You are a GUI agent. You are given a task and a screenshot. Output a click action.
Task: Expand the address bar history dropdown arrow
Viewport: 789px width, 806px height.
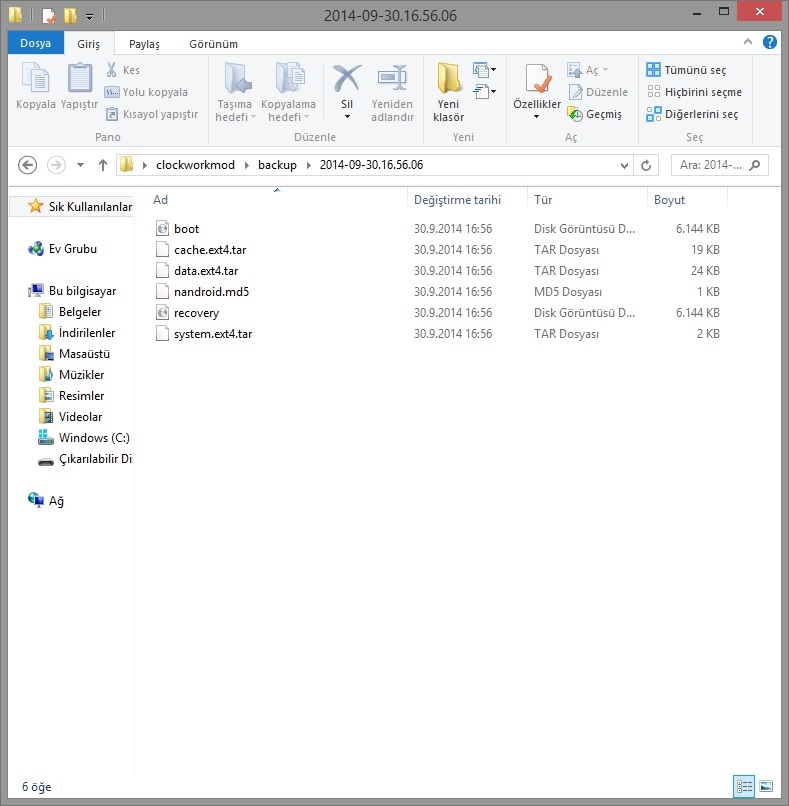pyautogui.click(x=624, y=165)
